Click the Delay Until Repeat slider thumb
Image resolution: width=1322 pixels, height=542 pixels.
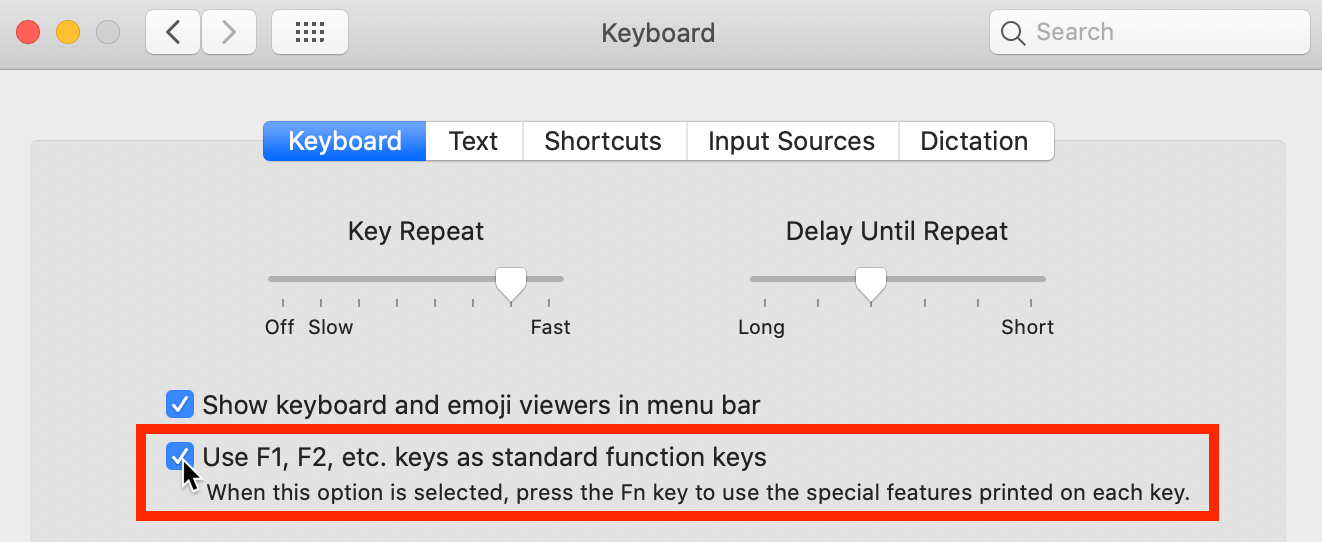871,284
